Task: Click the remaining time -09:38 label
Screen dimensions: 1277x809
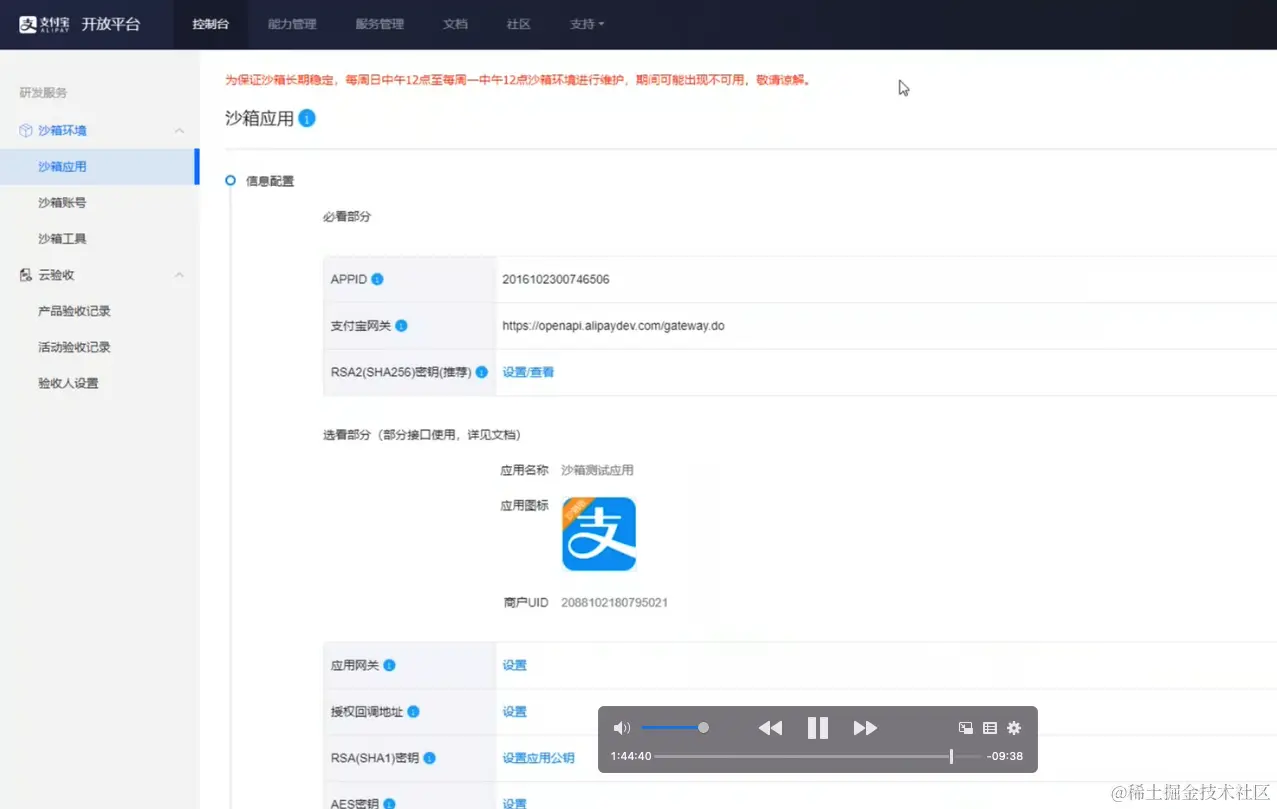Action: tap(1004, 757)
